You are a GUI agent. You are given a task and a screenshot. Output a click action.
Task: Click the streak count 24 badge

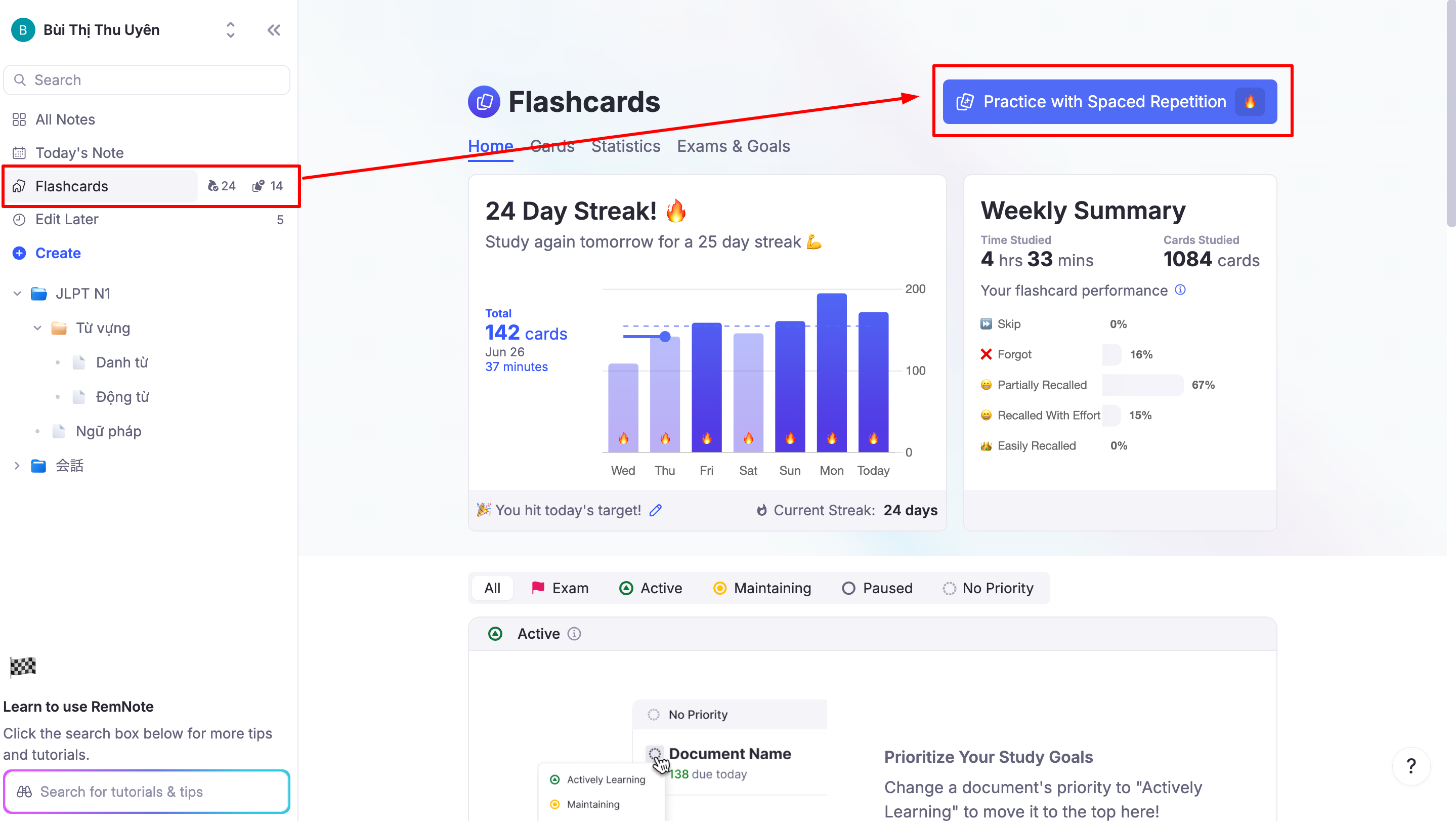222,186
